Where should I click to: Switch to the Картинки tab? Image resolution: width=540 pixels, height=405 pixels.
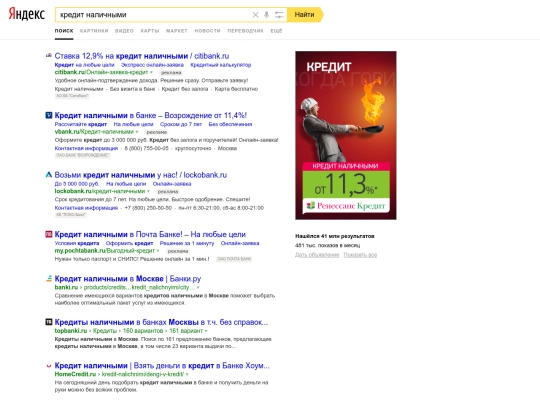[x=94, y=31]
